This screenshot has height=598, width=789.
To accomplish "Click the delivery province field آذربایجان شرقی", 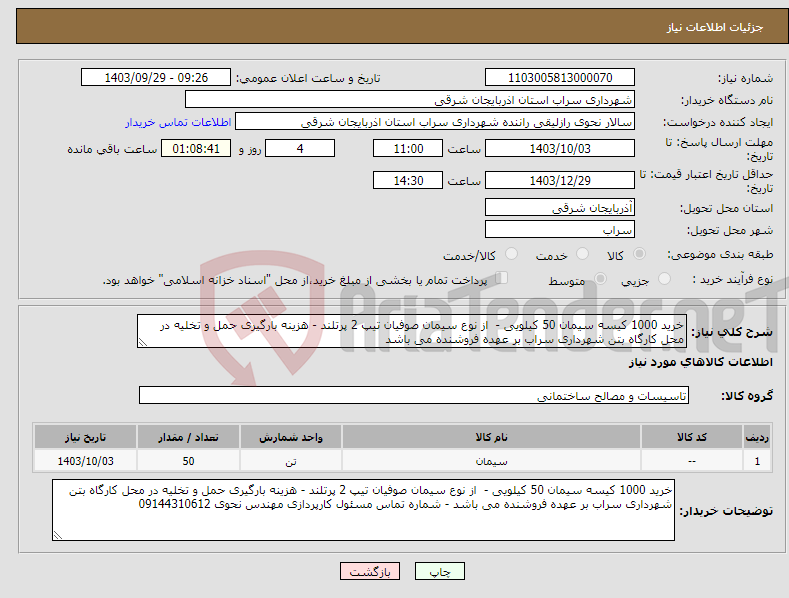I will [560, 207].
